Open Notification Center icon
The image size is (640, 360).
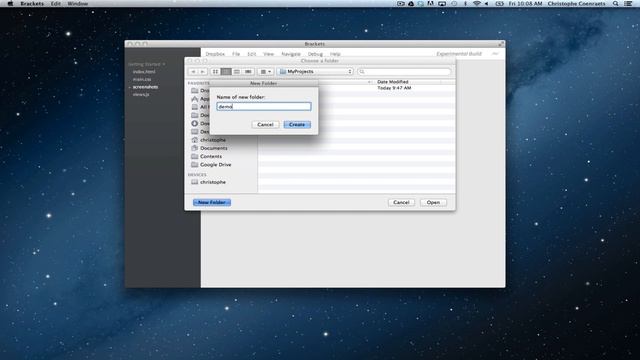pos(629,4)
